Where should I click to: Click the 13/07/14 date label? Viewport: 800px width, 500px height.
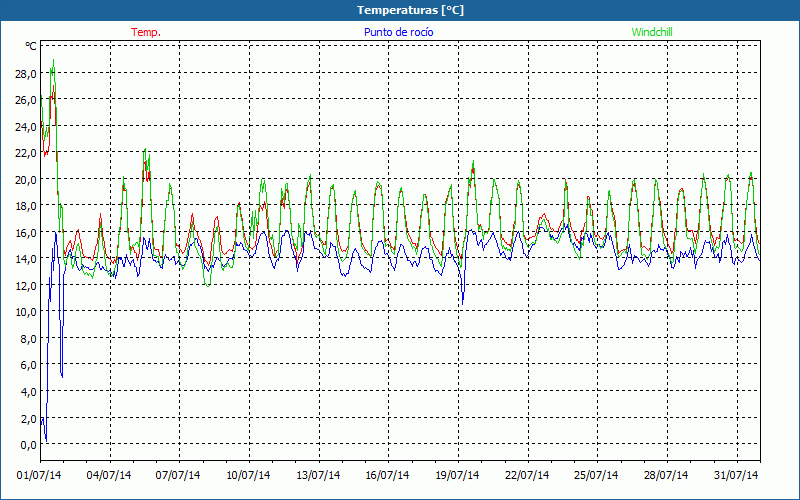(x=318, y=476)
